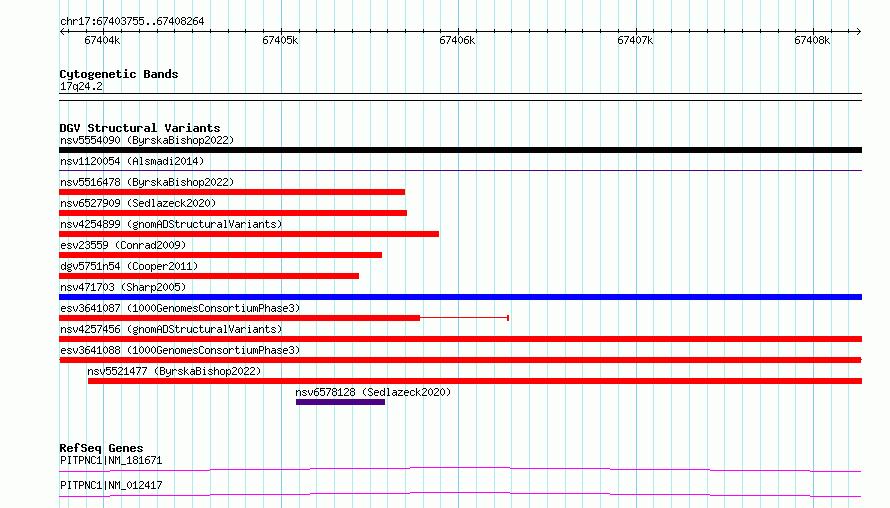Click the red bar under esv23559
The height and width of the screenshot is (508, 890).
[220, 255]
